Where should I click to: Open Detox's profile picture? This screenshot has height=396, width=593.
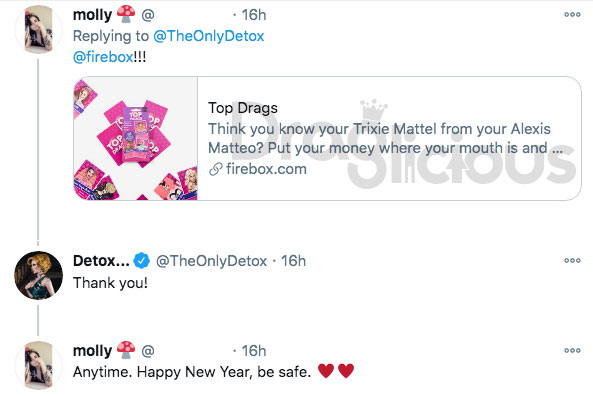click(38, 275)
